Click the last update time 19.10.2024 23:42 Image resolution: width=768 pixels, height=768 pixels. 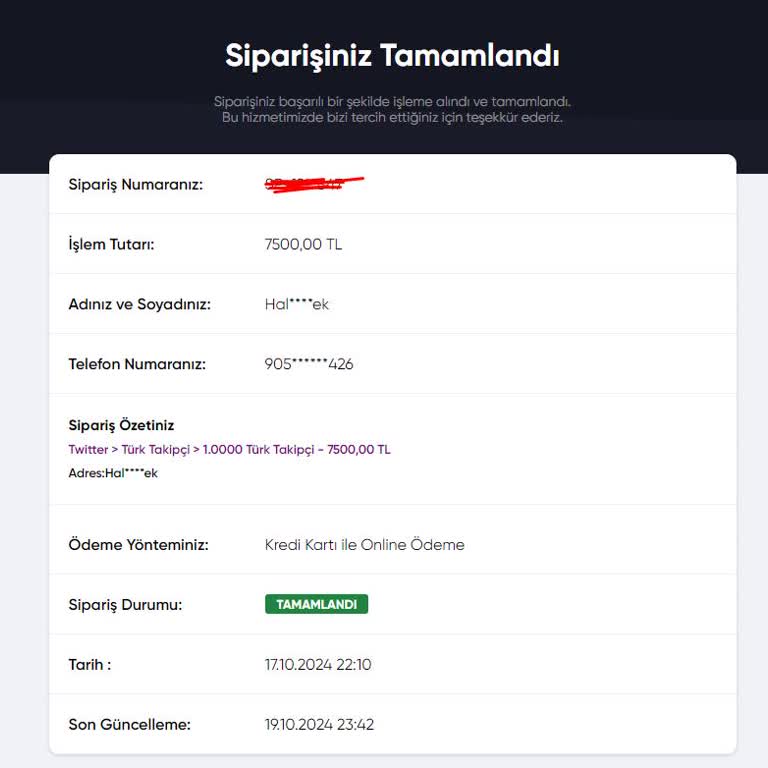coord(319,724)
